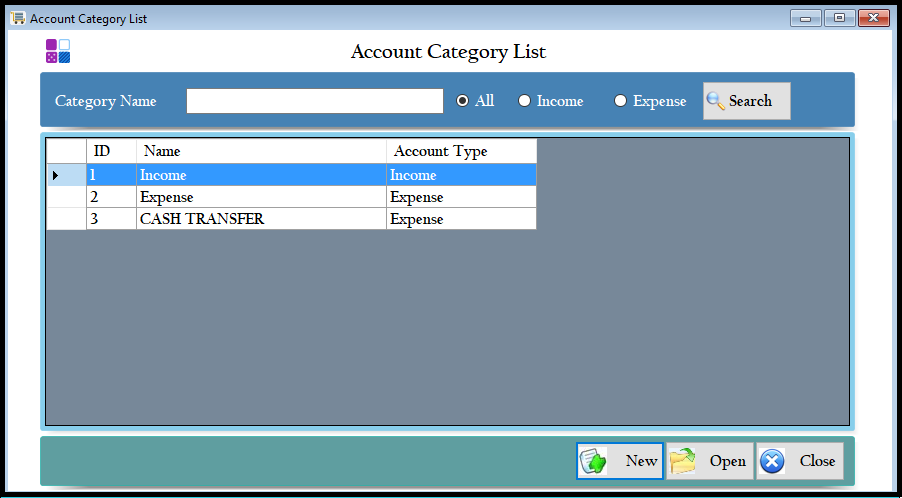The image size is (902, 498).
Task: Click the magnifier icon on Search button
Action: click(716, 101)
